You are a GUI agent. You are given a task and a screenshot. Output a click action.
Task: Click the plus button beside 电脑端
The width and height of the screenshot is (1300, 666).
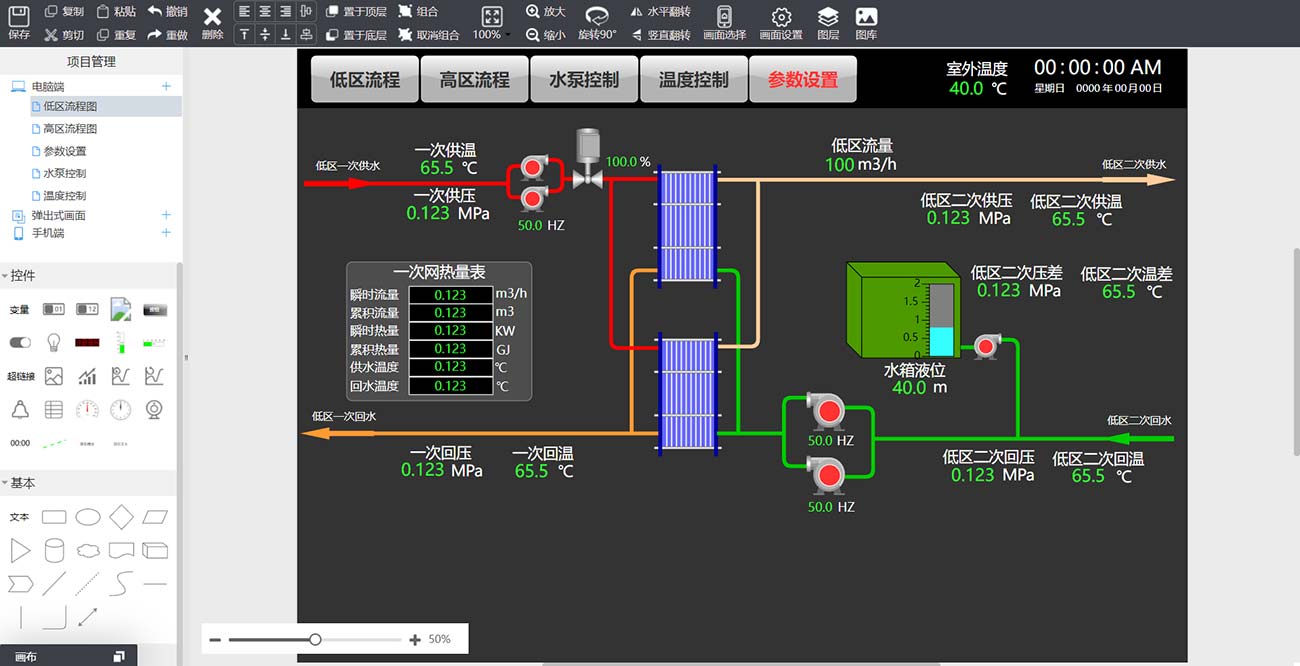[x=166, y=87]
